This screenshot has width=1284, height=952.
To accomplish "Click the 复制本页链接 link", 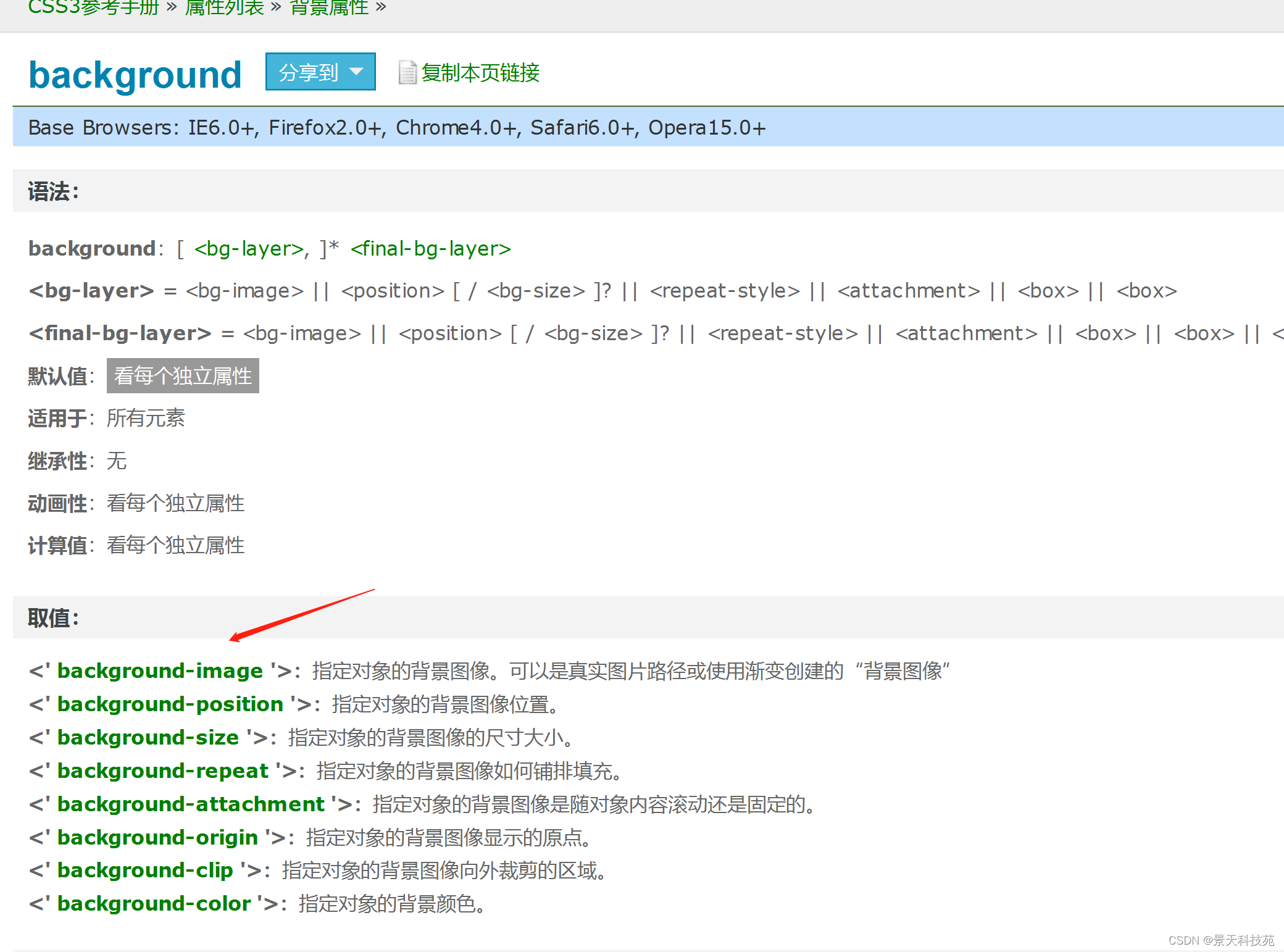I will [x=480, y=73].
